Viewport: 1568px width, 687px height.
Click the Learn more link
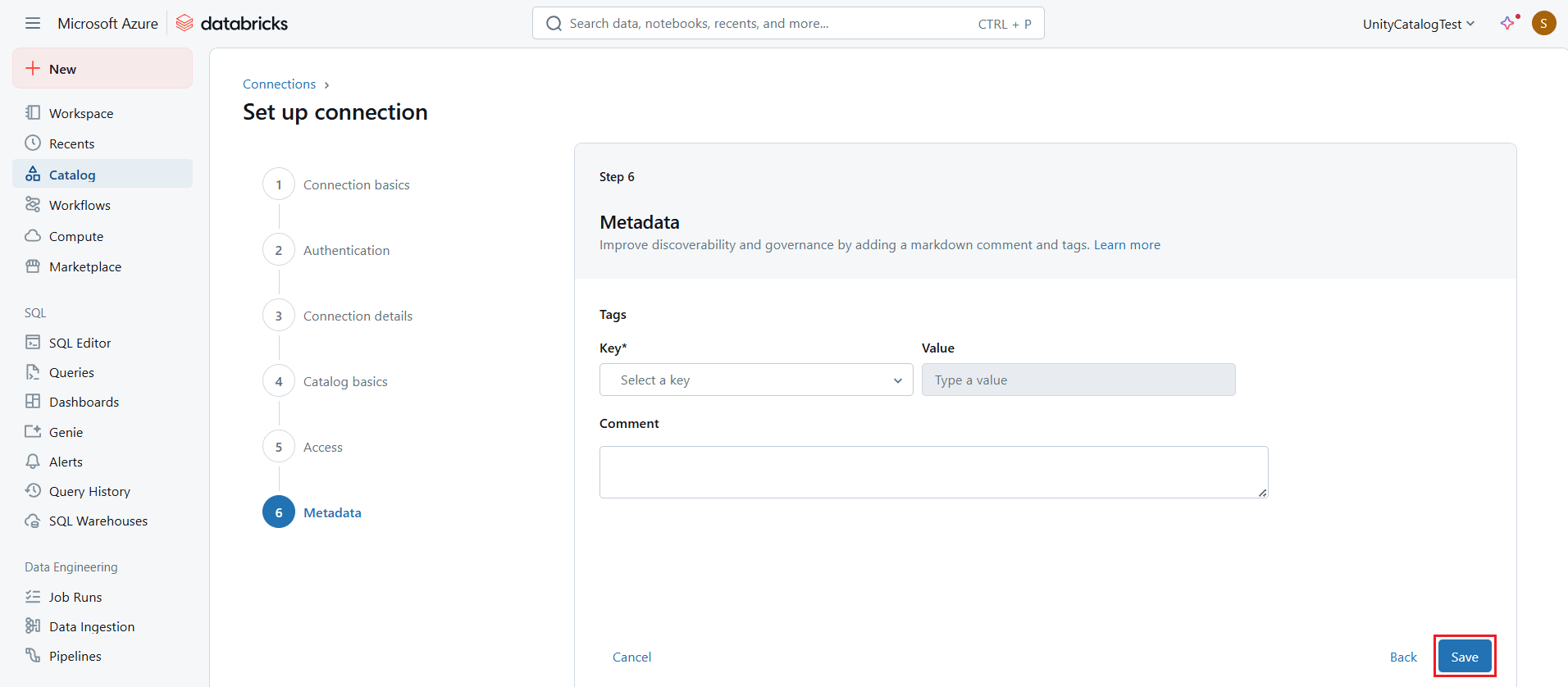pos(1127,244)
